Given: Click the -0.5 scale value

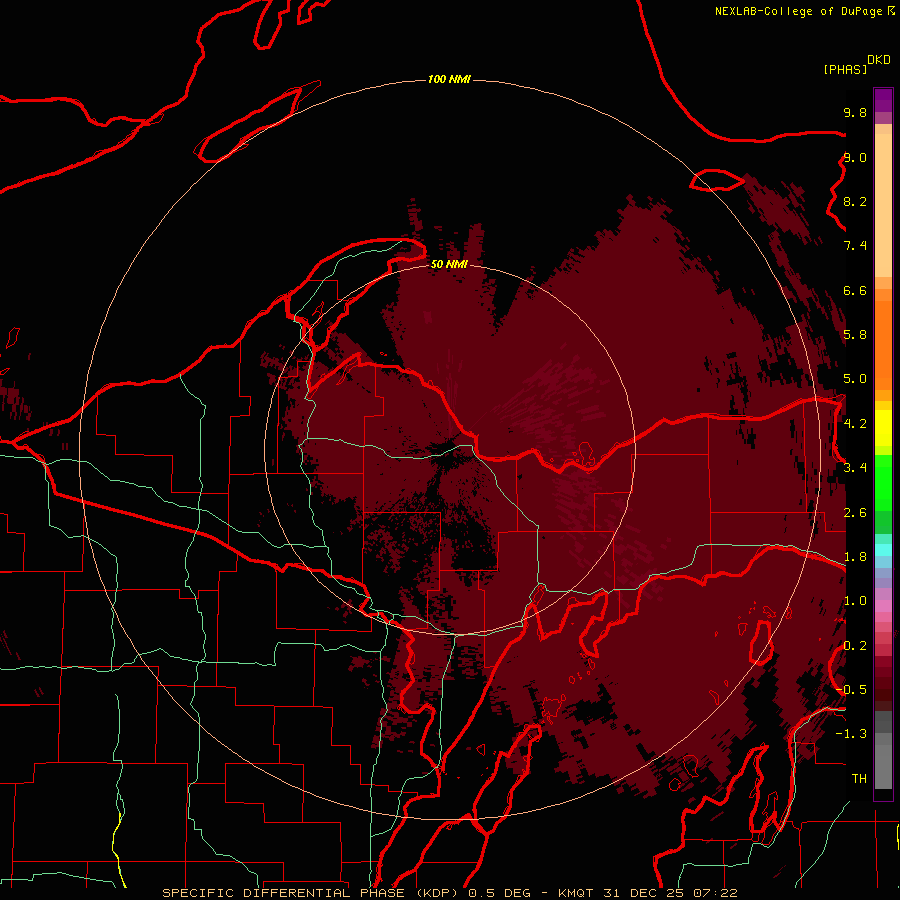Looking at the screenshot, I should click(x=852, y=690).
